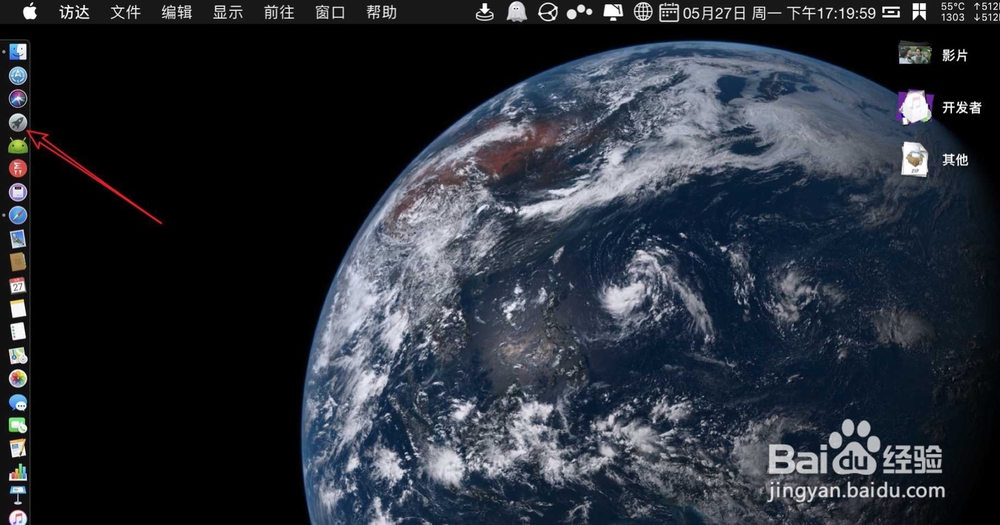1000x525 pixels.
Task: Open Maps from the Dock
Action: (x=18, y=355)
